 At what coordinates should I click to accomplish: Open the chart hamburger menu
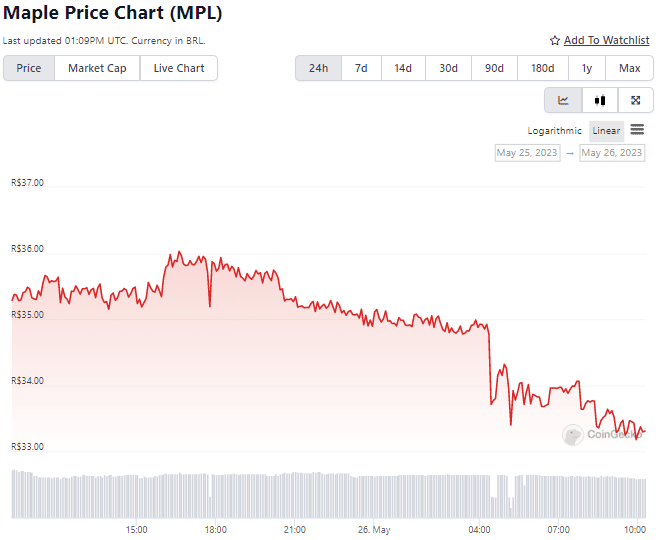[637, 130]
